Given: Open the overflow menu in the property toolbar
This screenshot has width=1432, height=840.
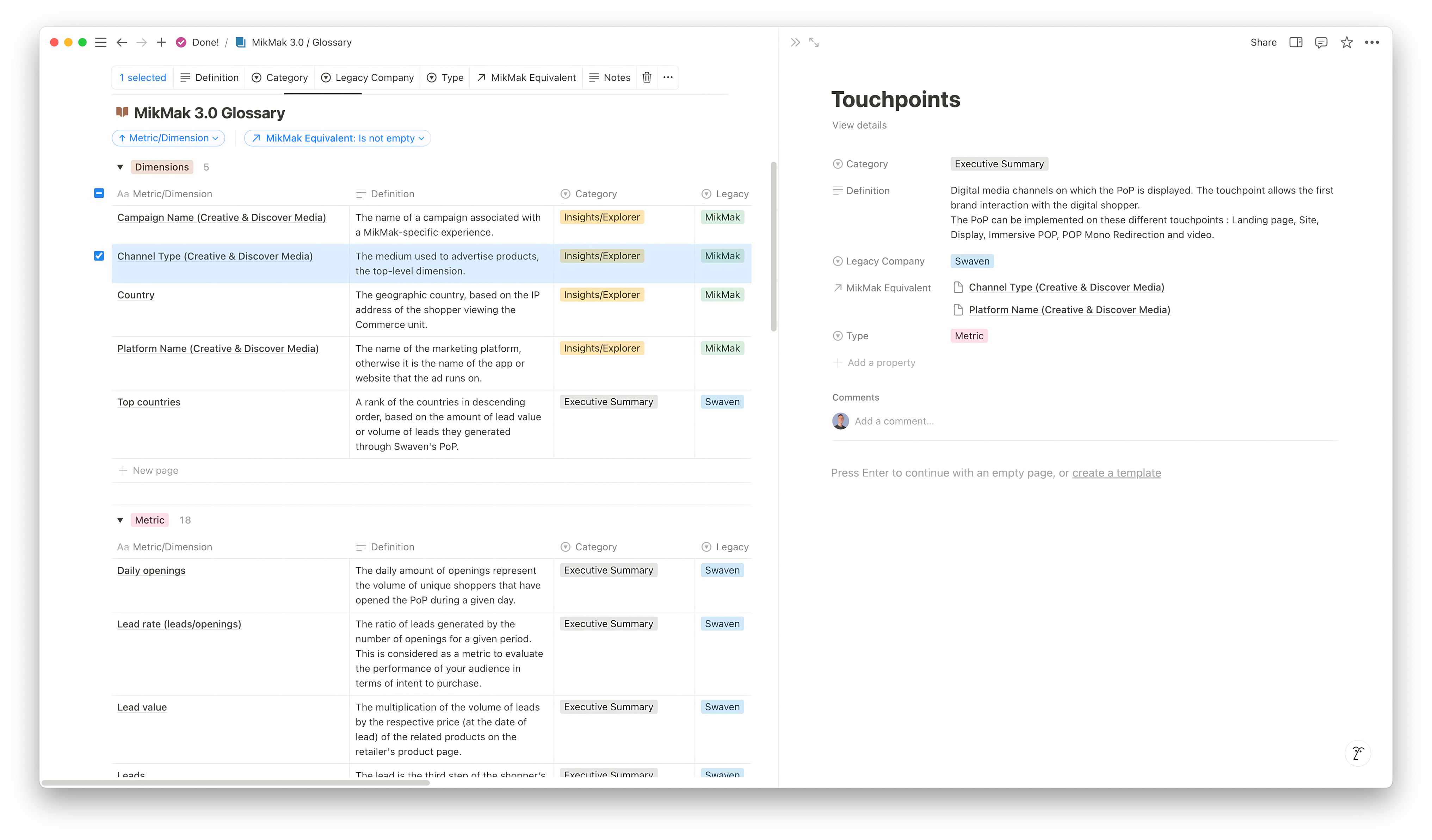Looking at the screenshot, I should pyautogui.click(x=668, y=77).
